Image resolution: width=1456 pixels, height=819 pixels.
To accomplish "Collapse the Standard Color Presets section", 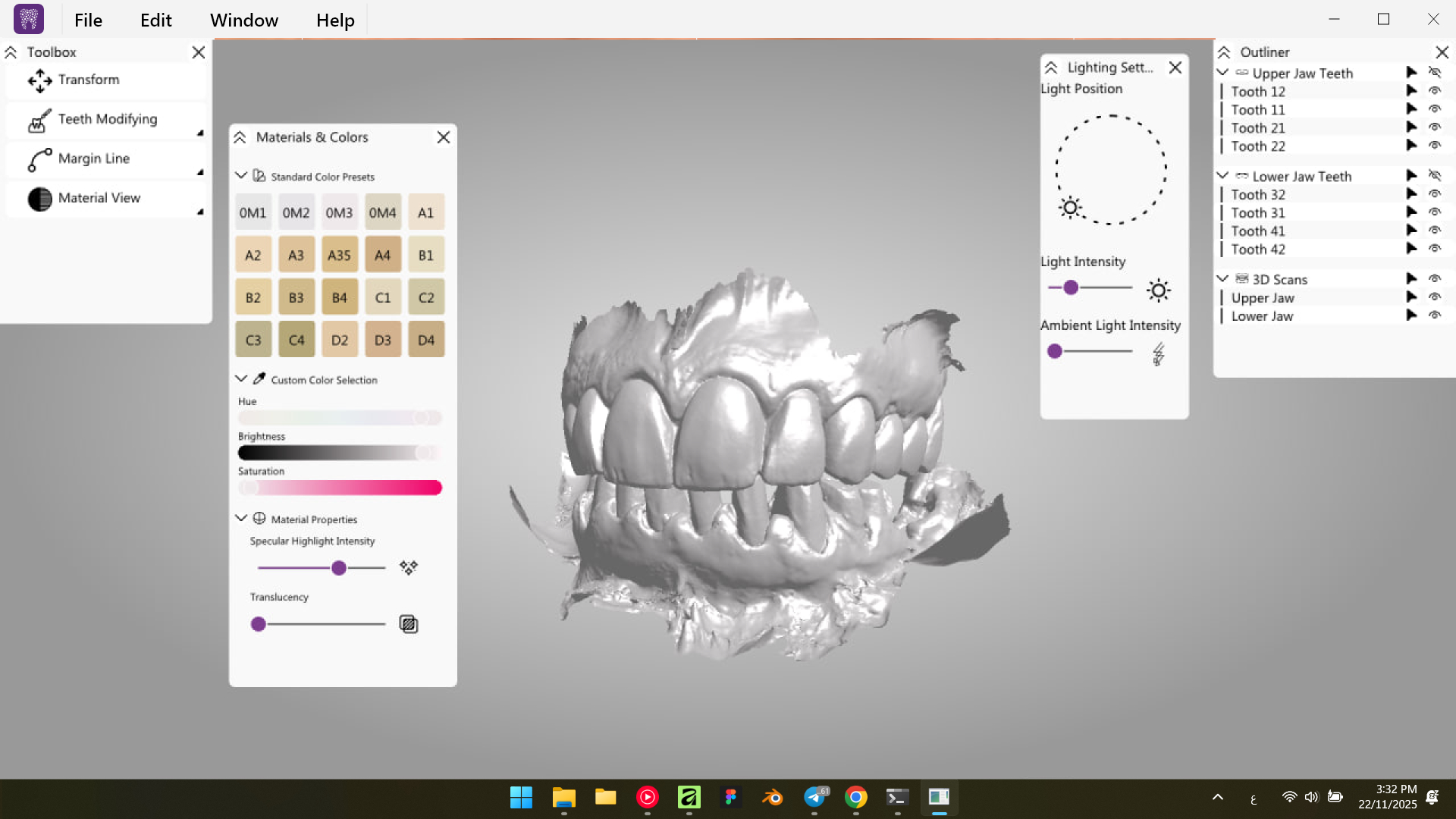I will click(x=241, y=176).
